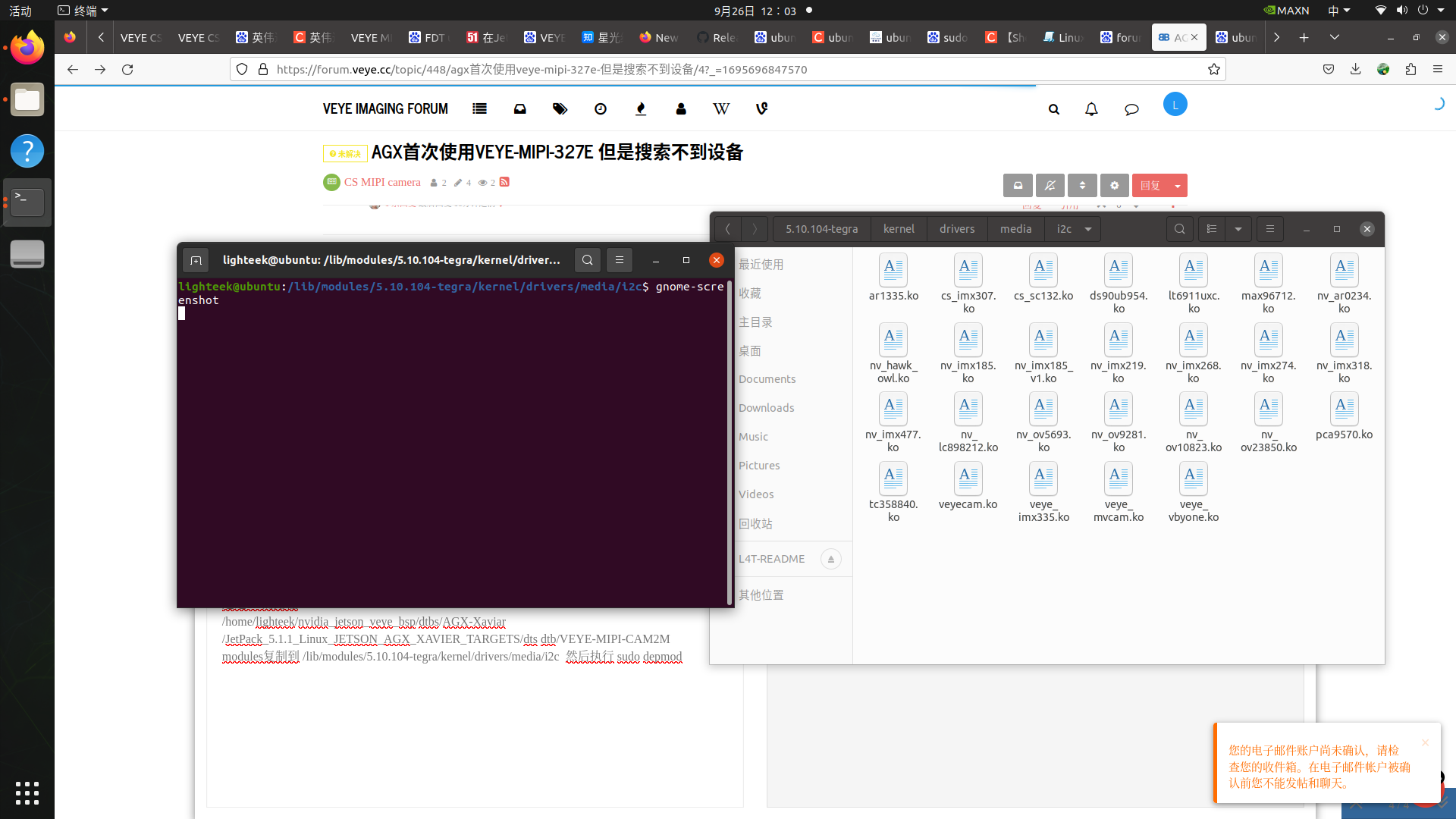Open VEYE IMAGING FORUM home link
The height and width of the screenshot is (819, 1456).
click(x=385, y=109)
